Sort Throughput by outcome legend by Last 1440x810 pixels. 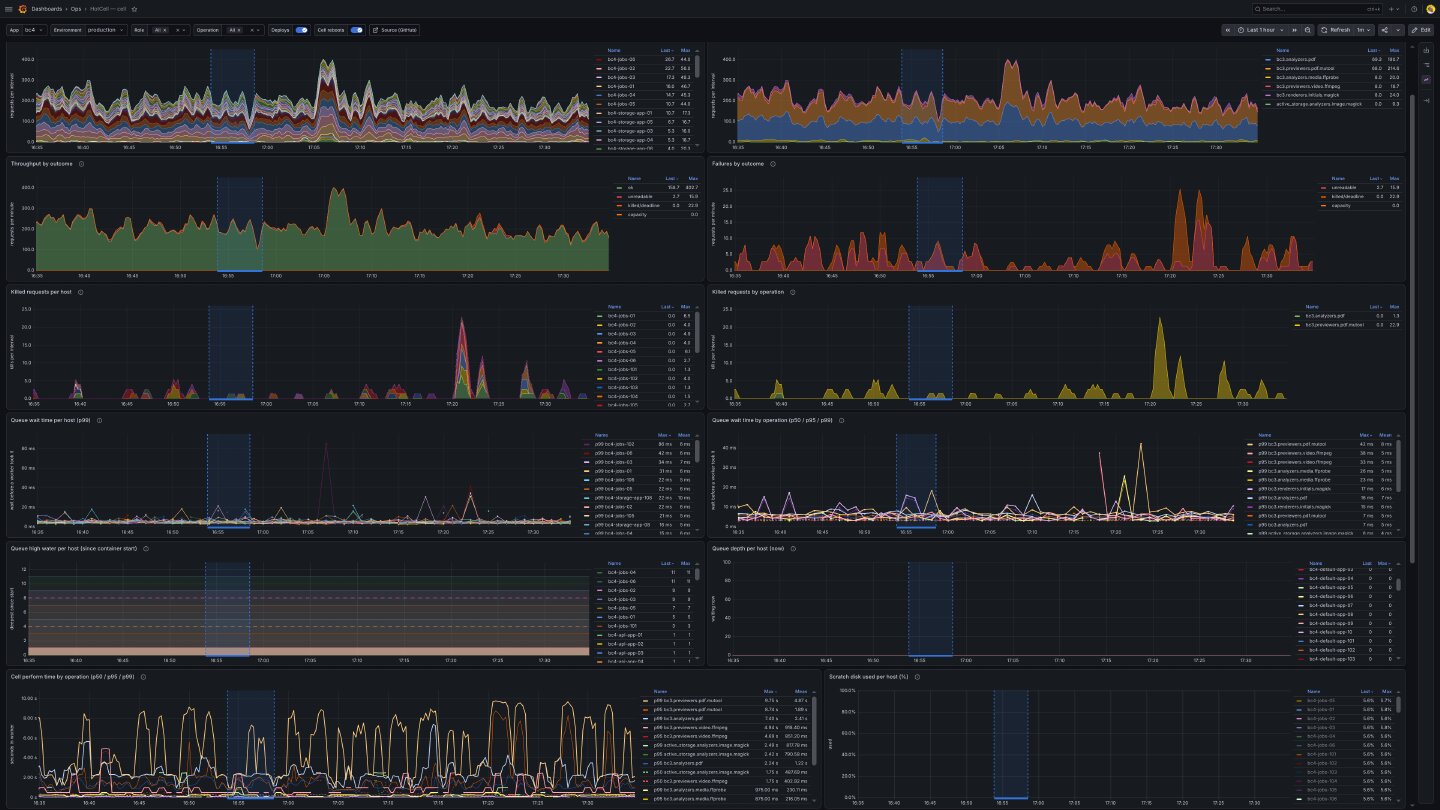pyautogui.click(x=671, y=179)
